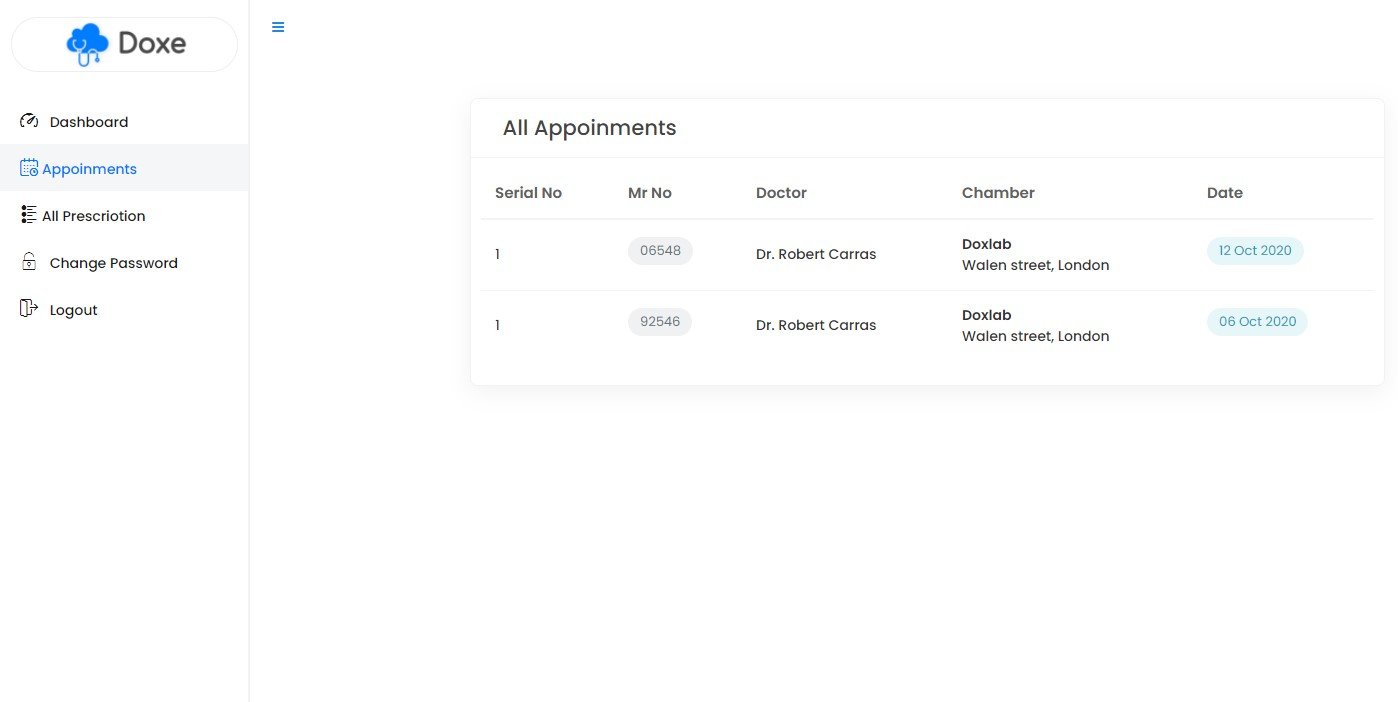Toggle the hamburger sidebar menu icon
This screenshot has width=1398, height=702.
tap(278, 27)
